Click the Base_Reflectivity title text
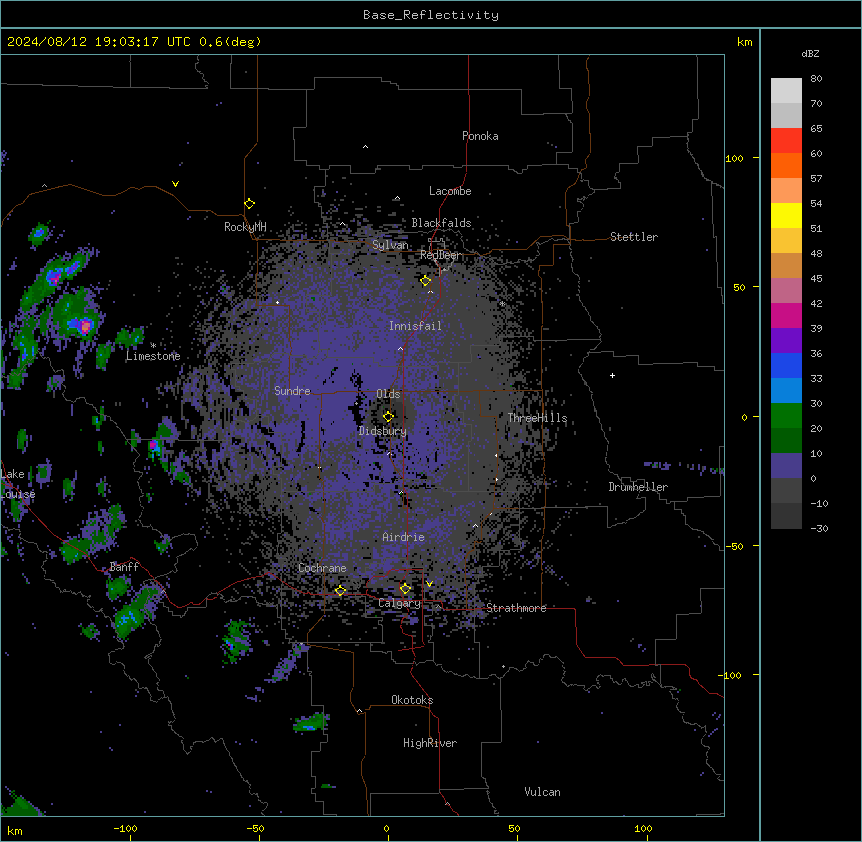 point(431,15)
